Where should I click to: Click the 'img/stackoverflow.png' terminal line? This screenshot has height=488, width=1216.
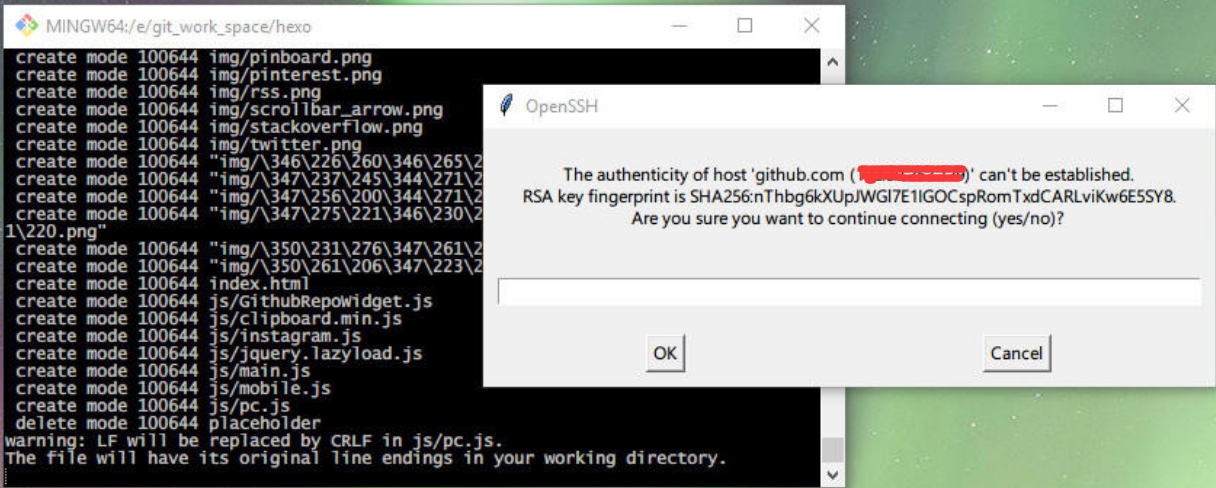pos(220,127)
